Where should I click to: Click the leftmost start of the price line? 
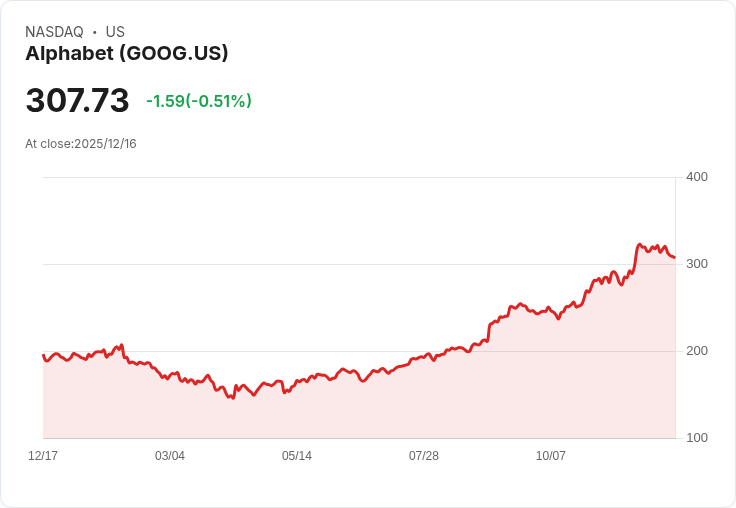tap(44, 355)
